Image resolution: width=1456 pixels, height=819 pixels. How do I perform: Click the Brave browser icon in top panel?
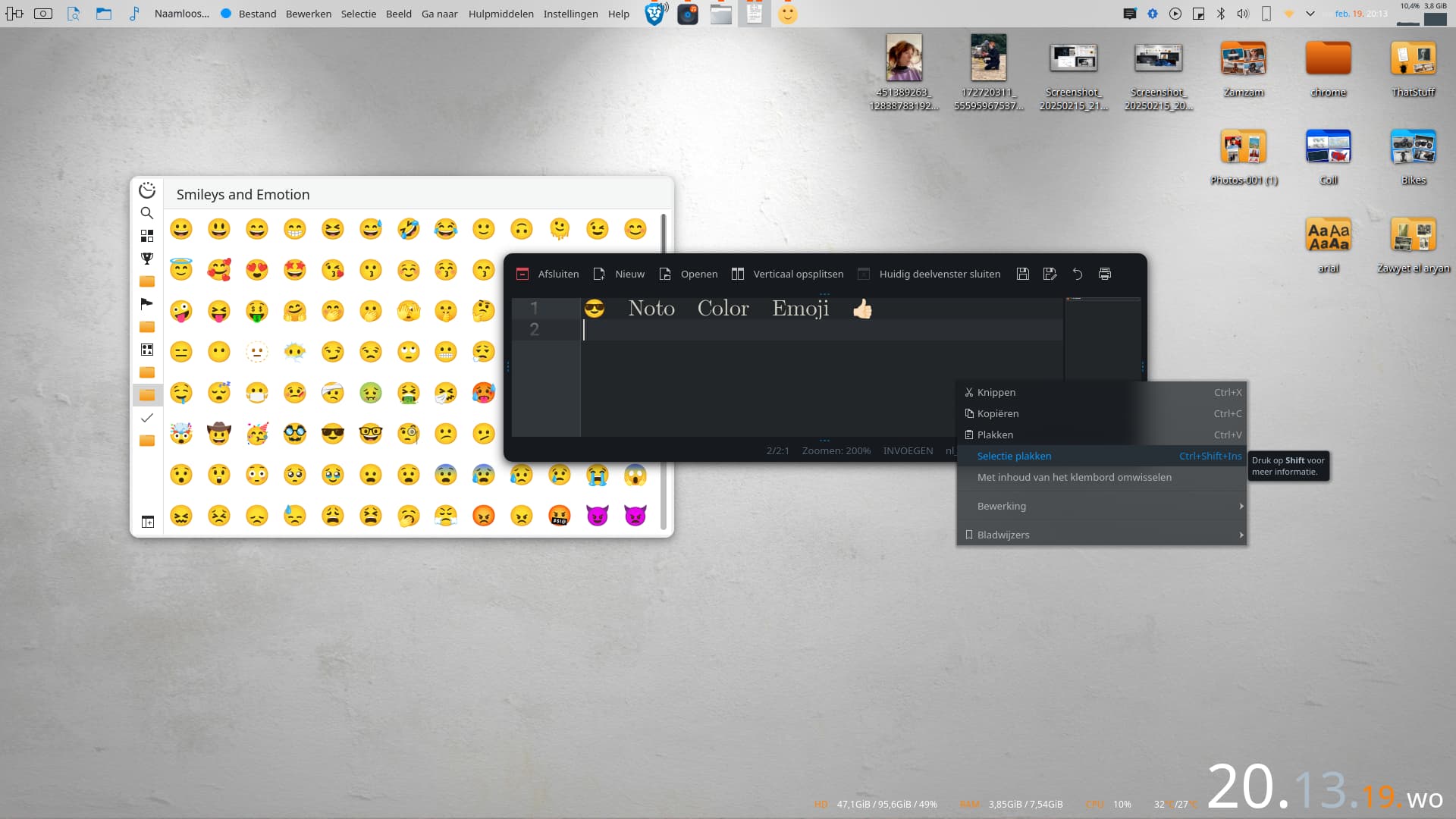coord(655,14)
